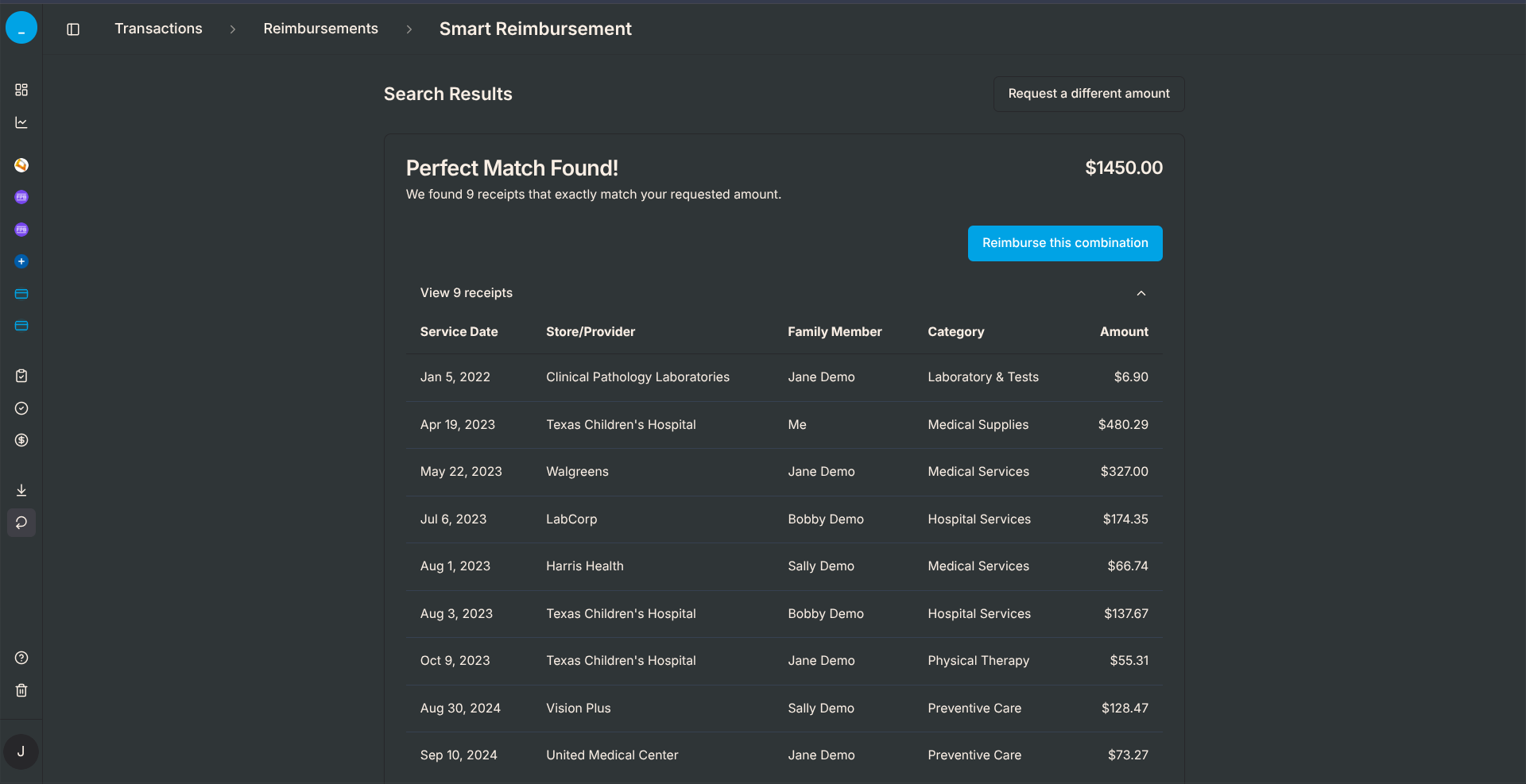
Task: Click the clipboard checklist sidebar icon
Action: point(21,376)
